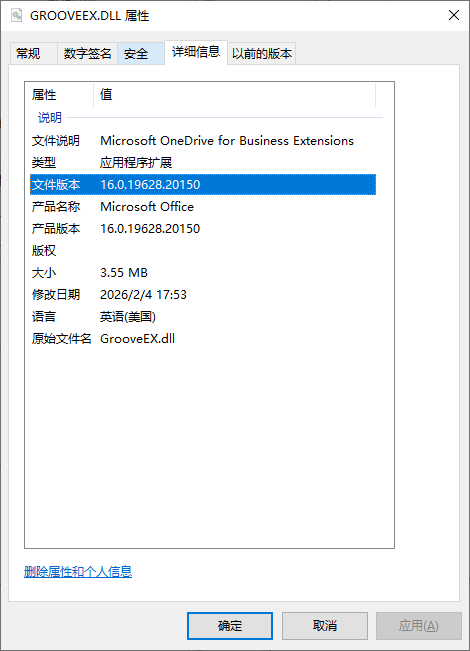Select the 文件说明 property row

[203, 141]
